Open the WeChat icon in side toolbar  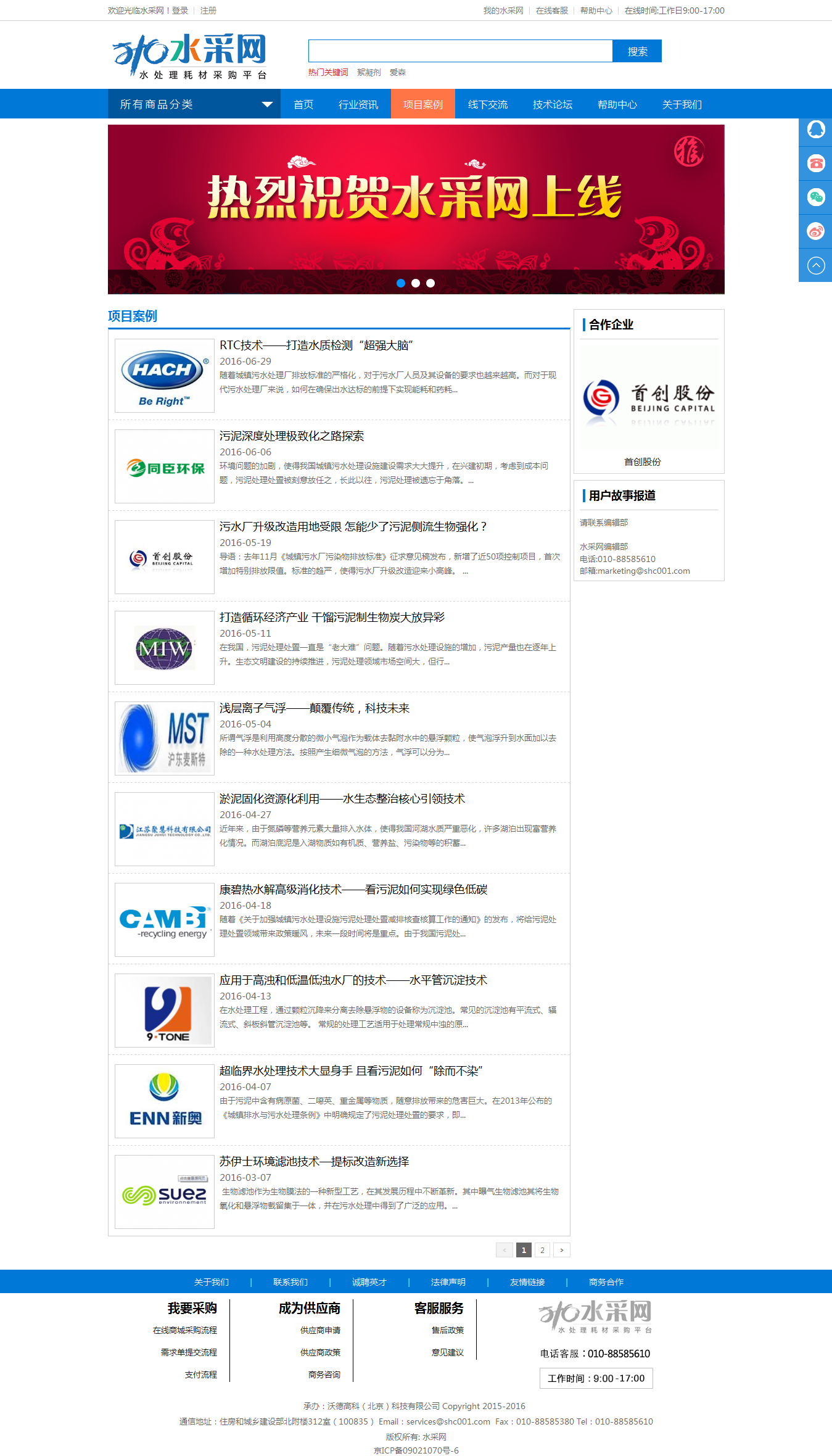click(815, 197)
